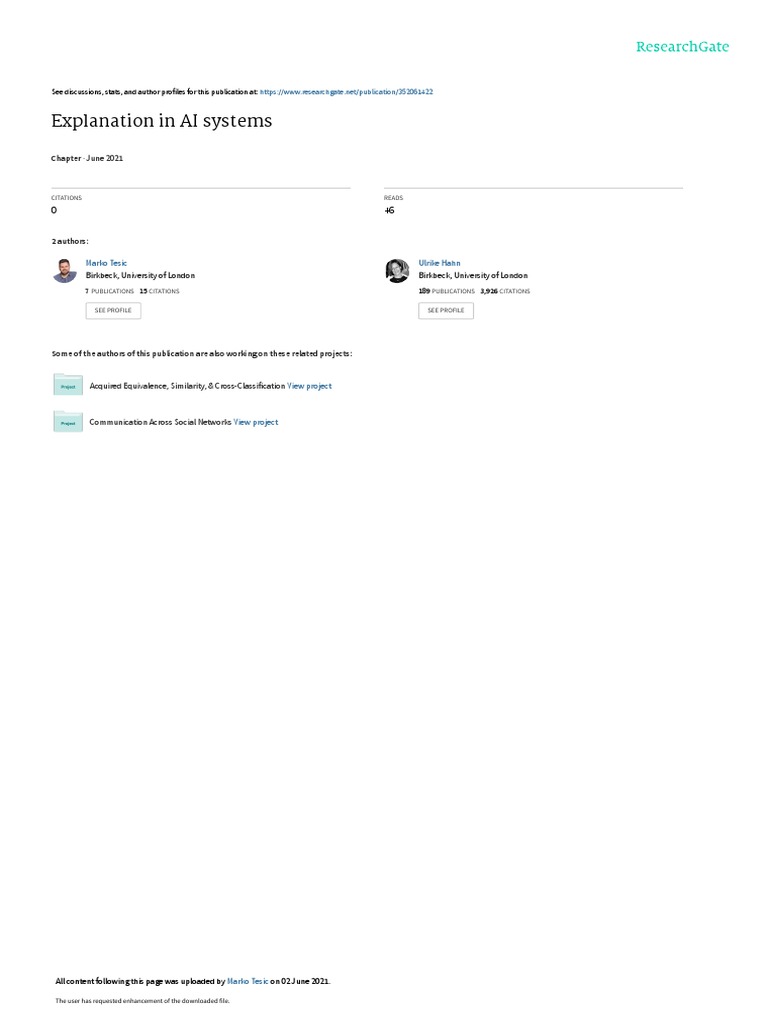
Task: Click Marko Tesic's 7 publications stat
Action: coord(109,291)
